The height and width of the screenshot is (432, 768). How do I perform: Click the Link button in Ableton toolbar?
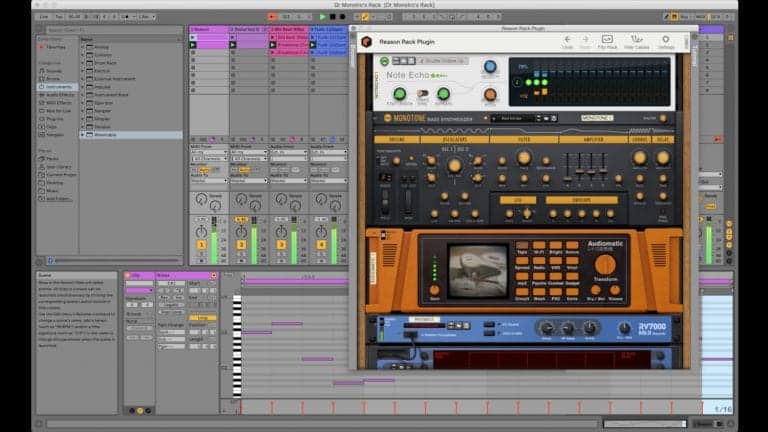(x=43, y=17)
